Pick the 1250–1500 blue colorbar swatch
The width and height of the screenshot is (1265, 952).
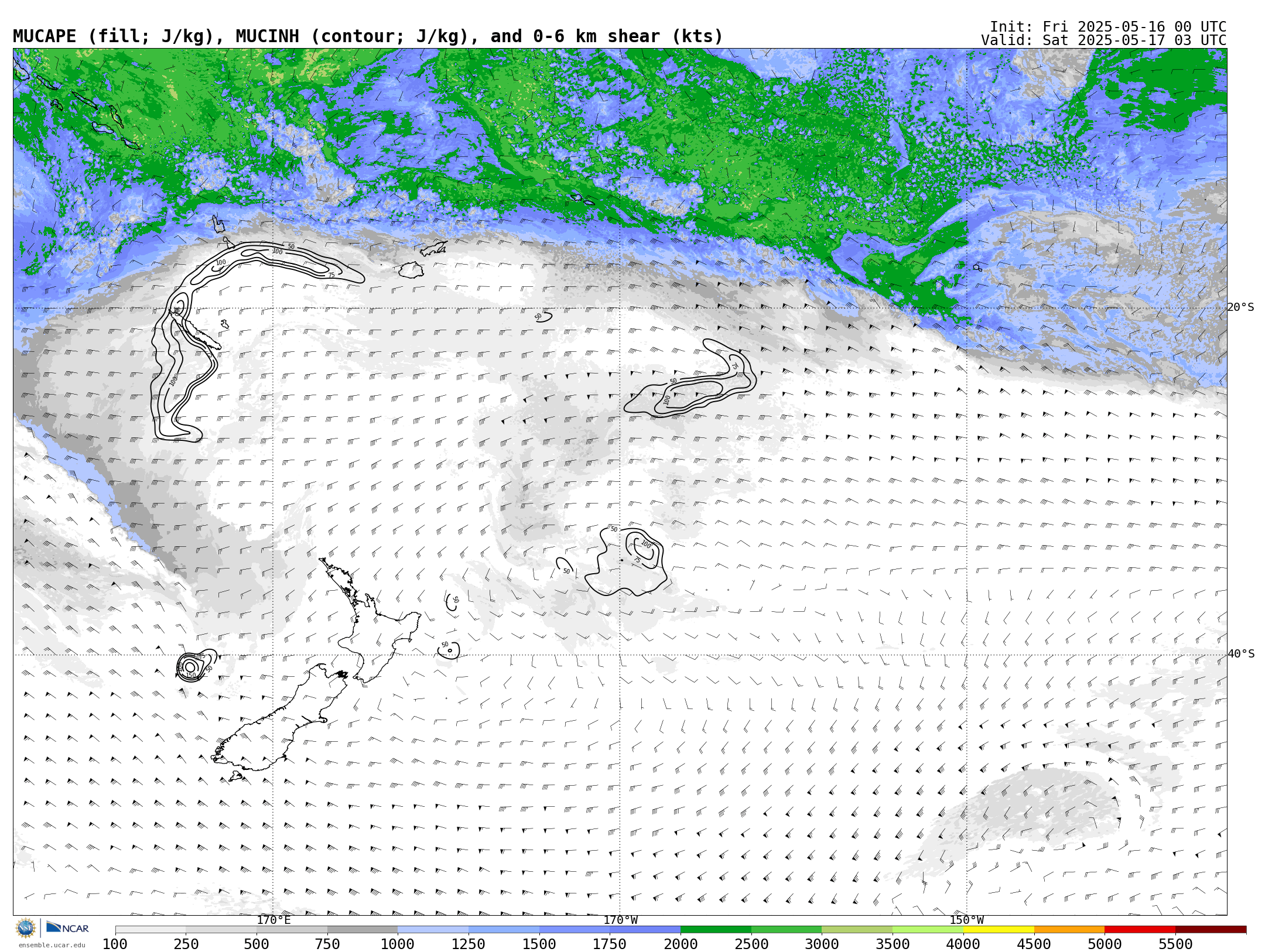tap(504, 930)
